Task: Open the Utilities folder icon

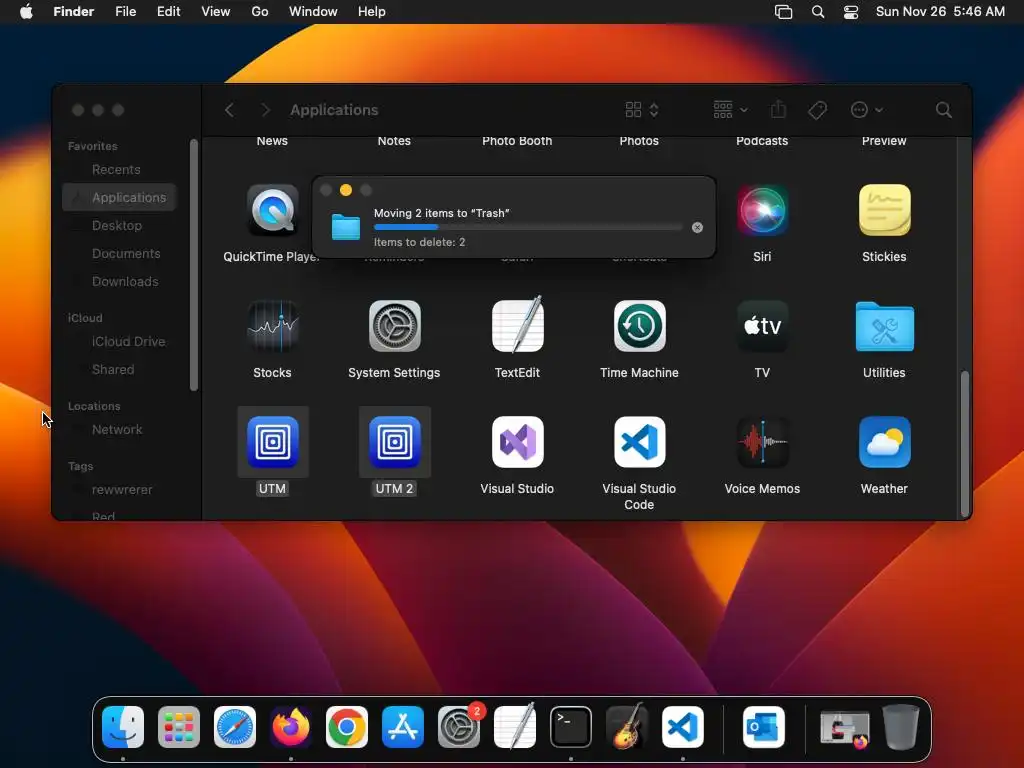Action: pos(884,327)
